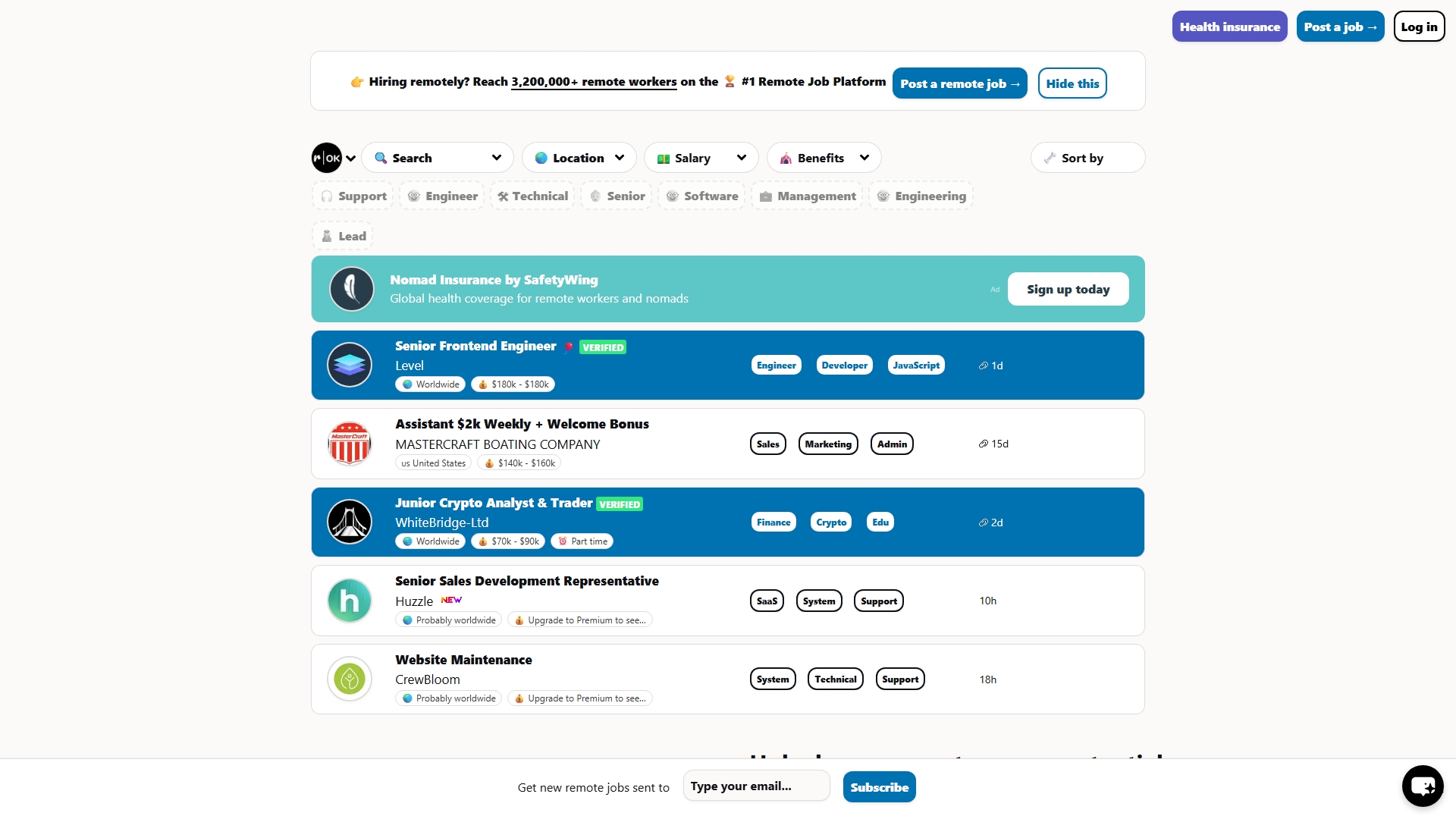
Task: Open the Sort by menu
Action: pos(1087,158)
